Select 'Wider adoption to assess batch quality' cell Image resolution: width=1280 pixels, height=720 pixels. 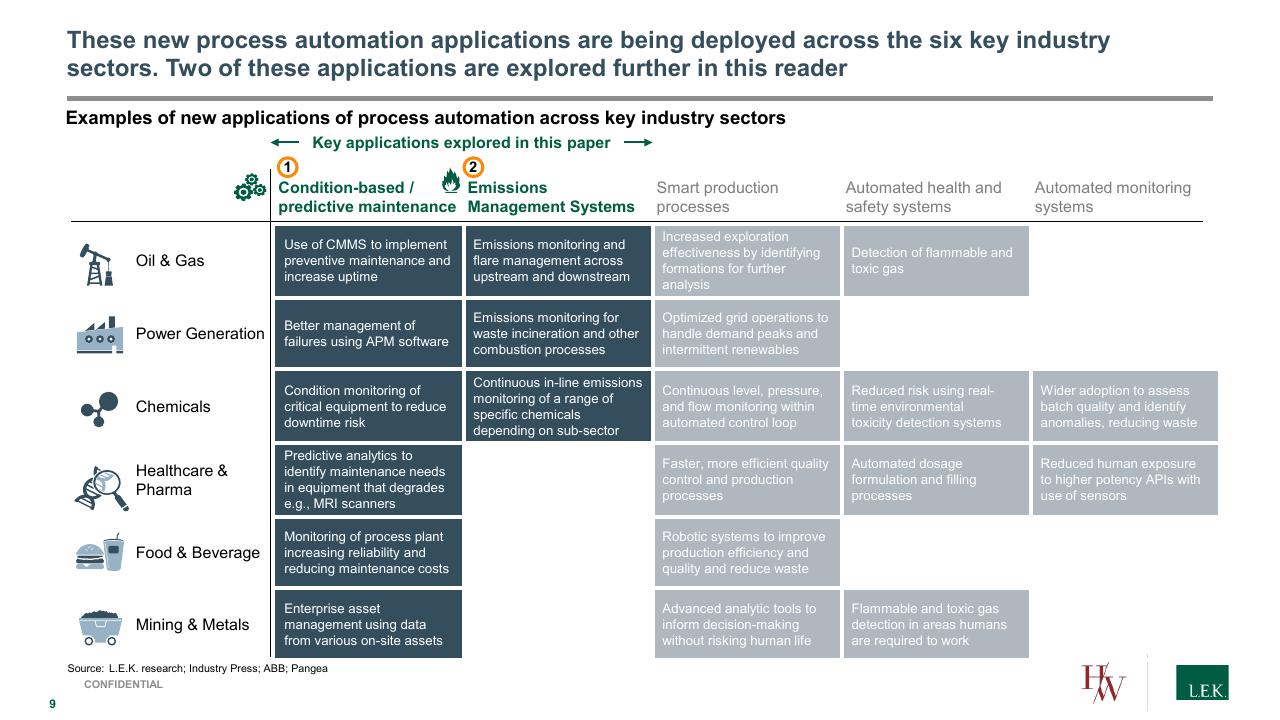tap(1125, 406)
